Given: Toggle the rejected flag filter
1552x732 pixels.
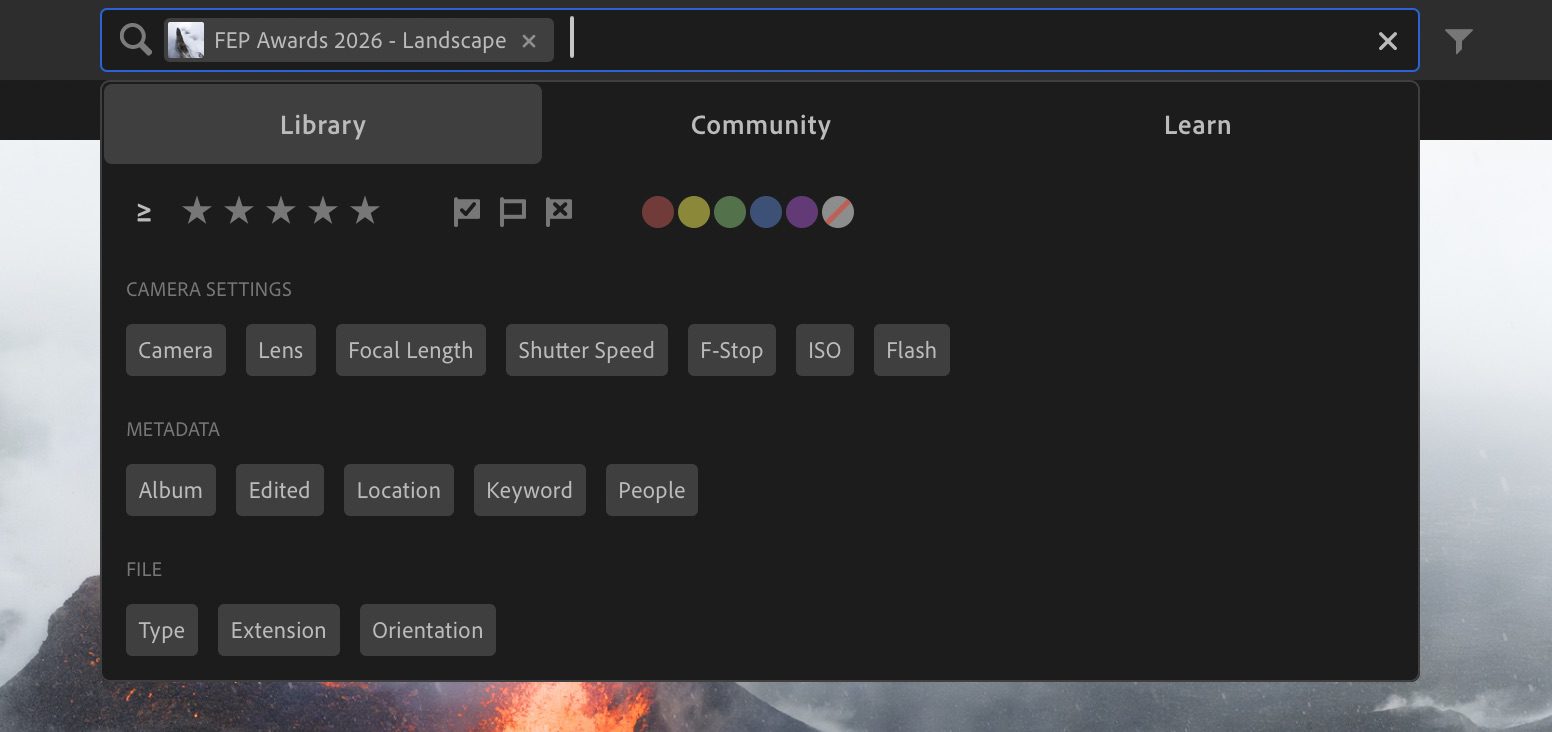Looking at the screenshot, I should pos(559,212).
